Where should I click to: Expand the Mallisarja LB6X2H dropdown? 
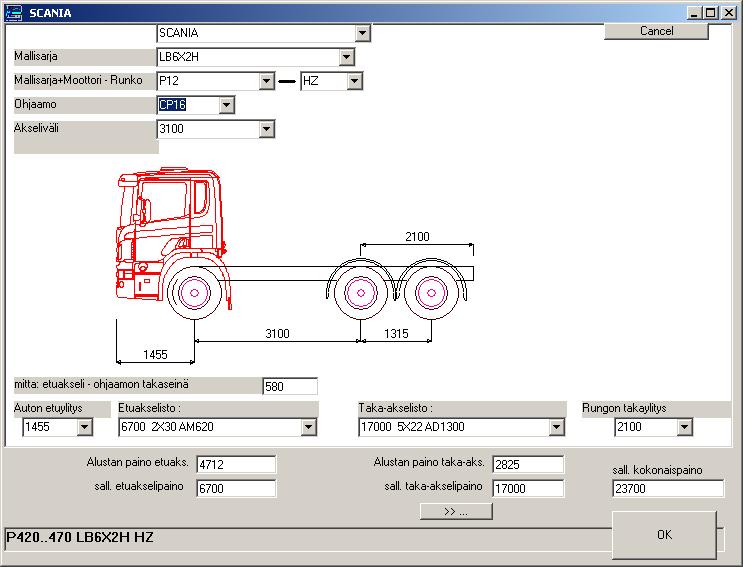pos(346,57)
